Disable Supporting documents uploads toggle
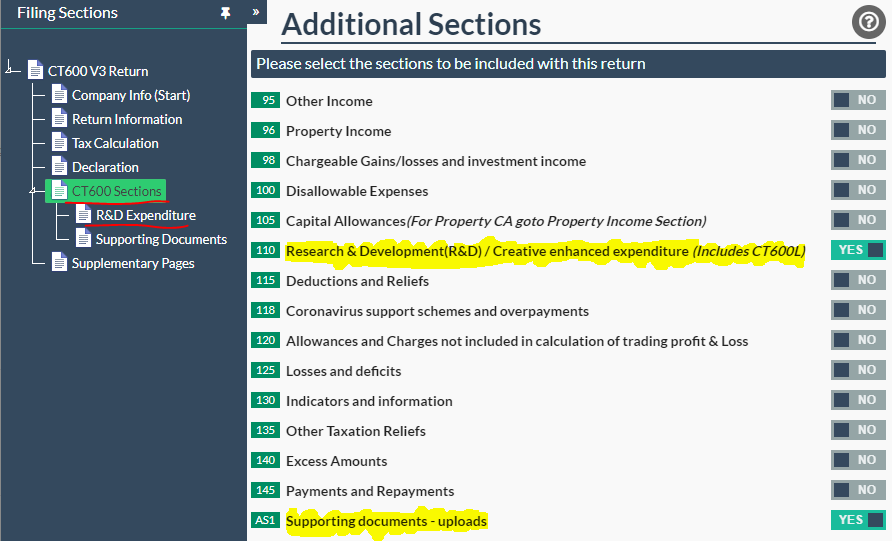Image resolution: width=892 pixels, height=541 pixels. [x=858, y=520]
